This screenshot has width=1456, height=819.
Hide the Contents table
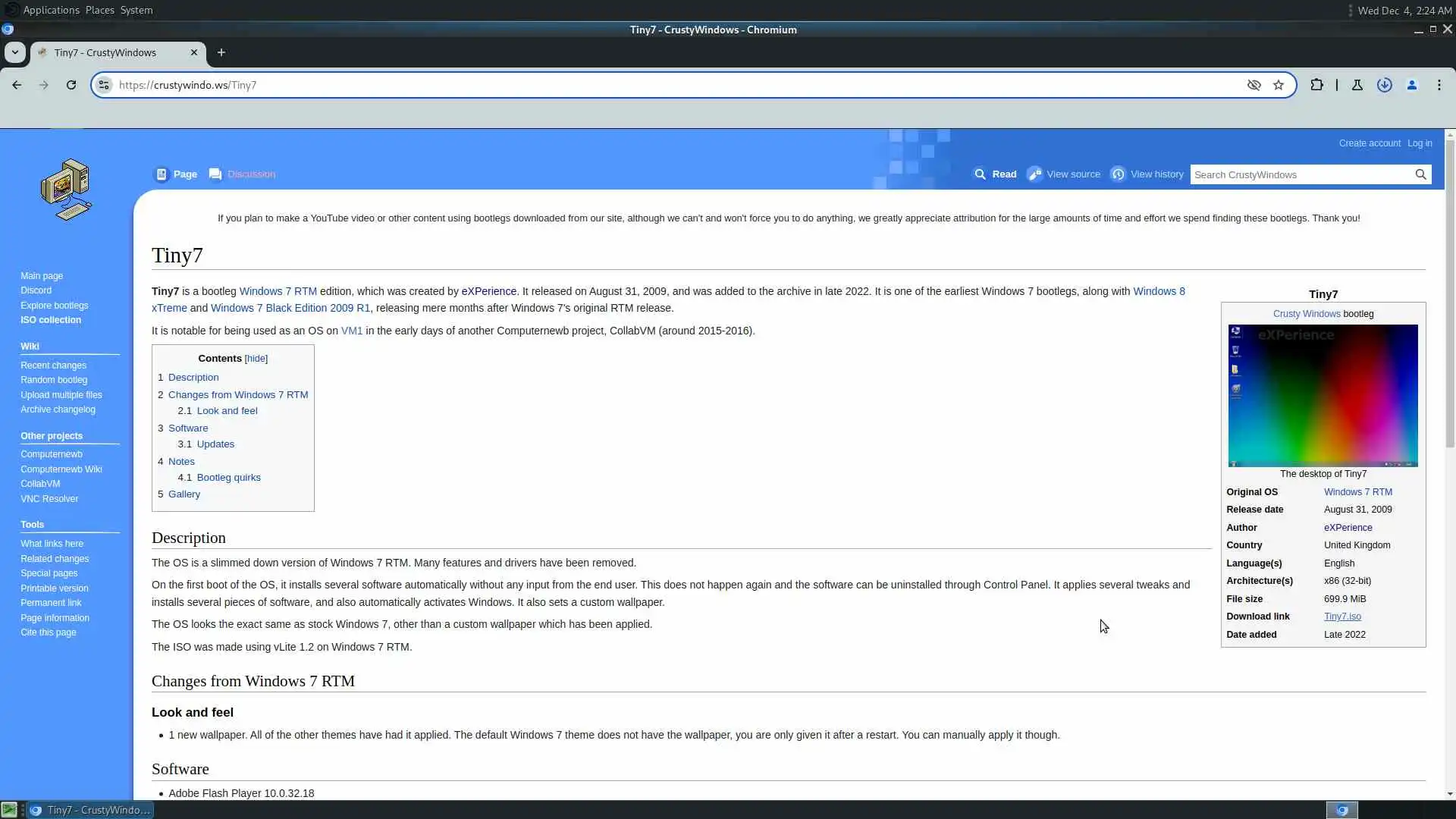point(256,359)
